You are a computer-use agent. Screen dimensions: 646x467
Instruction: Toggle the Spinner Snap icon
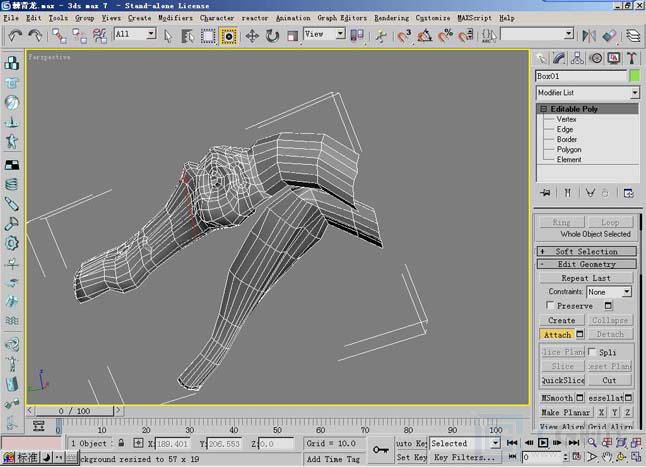(x=466, y=36)
